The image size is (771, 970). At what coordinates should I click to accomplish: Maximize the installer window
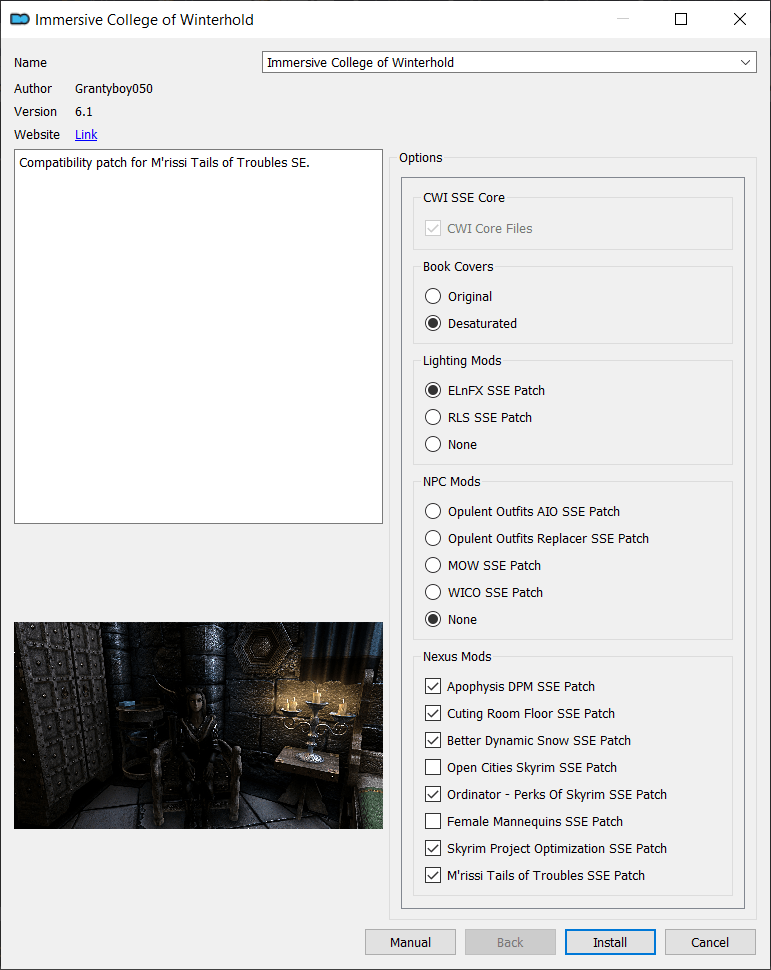[681, 19]
